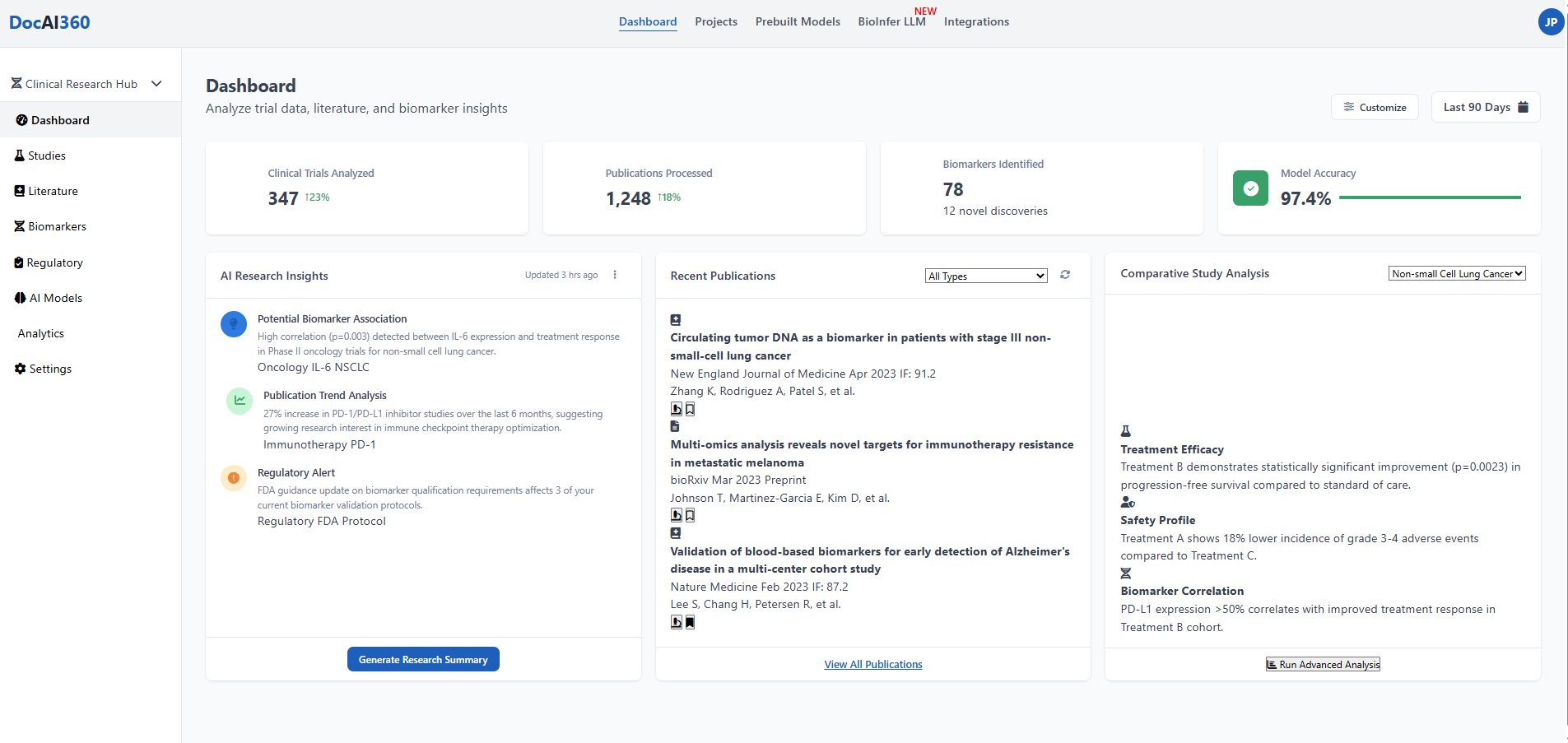
Task: Click Generate Research Summary
Action: coord(422,658)
